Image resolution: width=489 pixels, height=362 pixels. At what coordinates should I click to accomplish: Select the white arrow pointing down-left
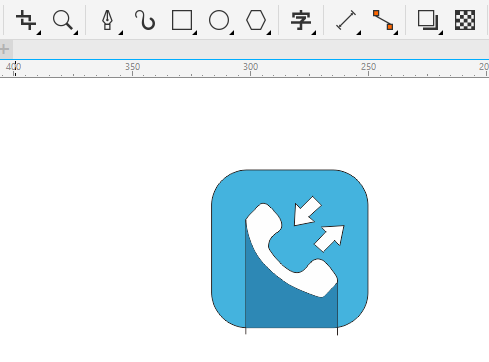coord(306,211)
